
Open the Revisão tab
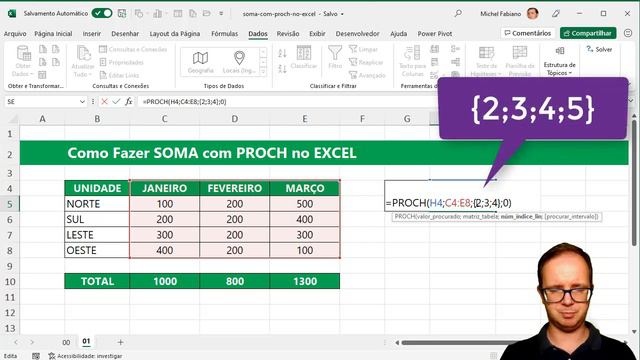click(x=288, y=33)
